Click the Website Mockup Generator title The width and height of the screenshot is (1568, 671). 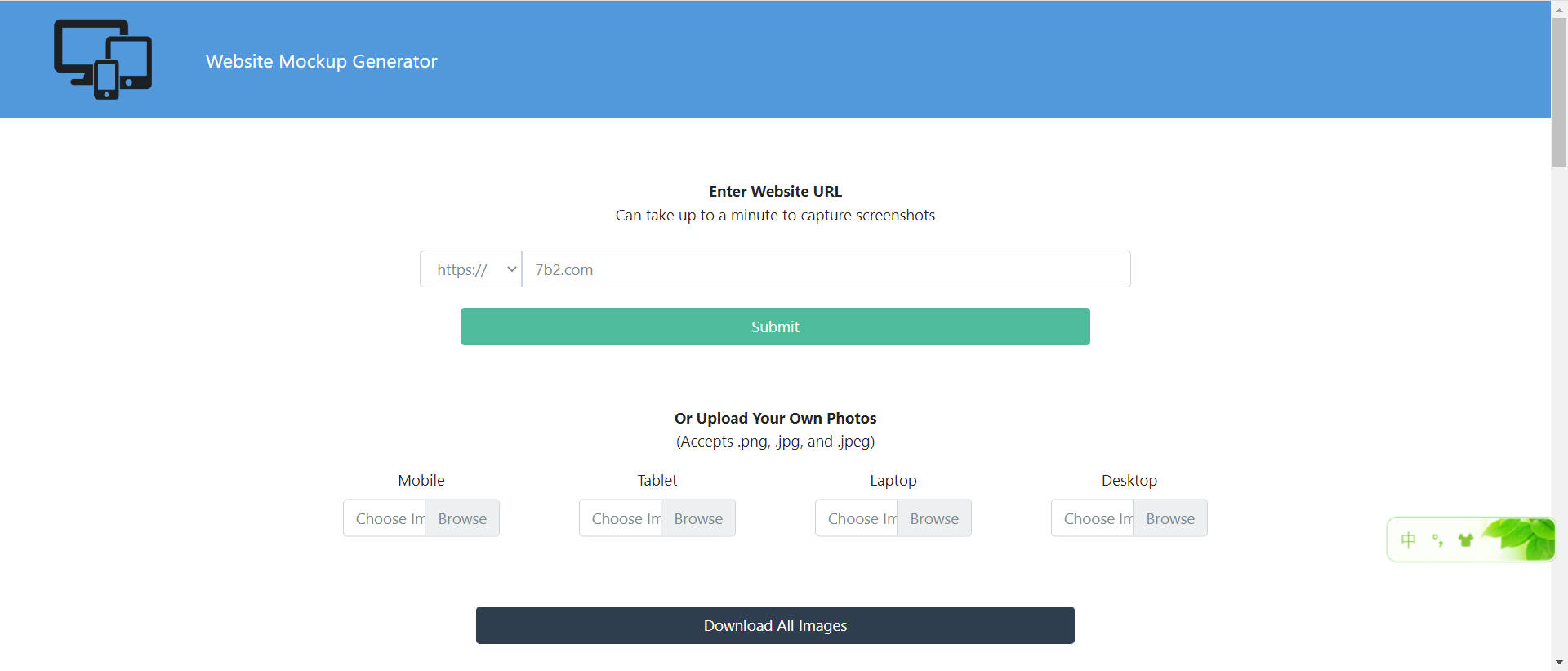(x=321, y=61)
